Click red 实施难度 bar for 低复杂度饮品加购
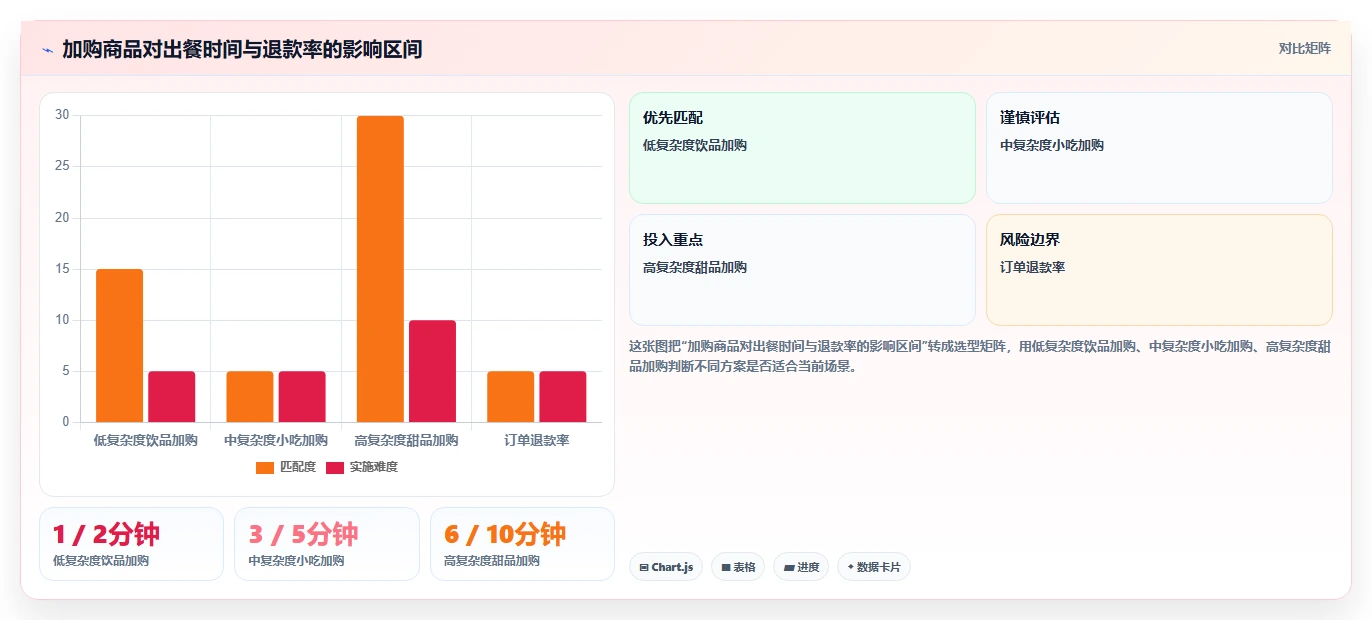 171,397
